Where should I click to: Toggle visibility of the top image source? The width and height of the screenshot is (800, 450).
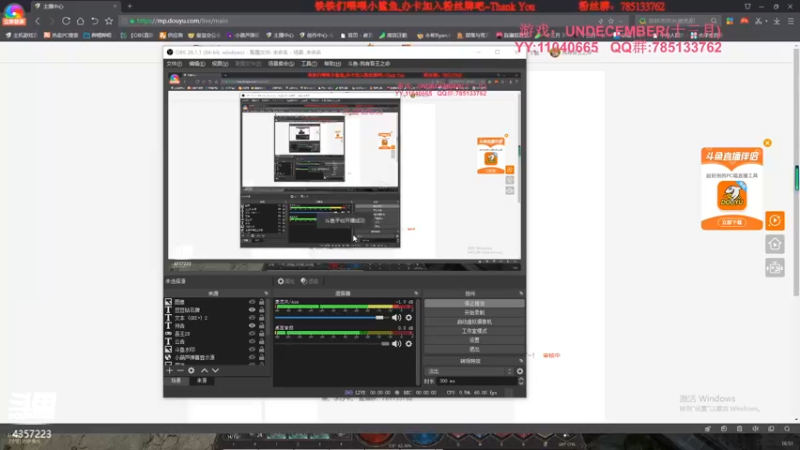(x=252, y=302)
